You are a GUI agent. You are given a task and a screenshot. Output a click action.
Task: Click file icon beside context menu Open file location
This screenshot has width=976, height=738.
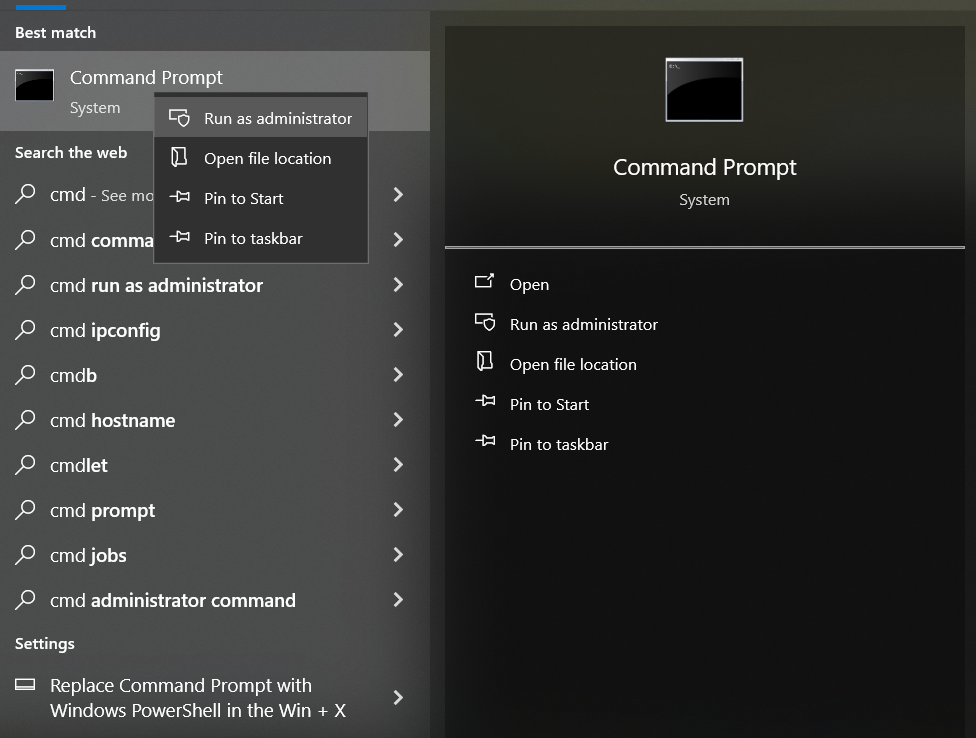click(x=179, y=157)
